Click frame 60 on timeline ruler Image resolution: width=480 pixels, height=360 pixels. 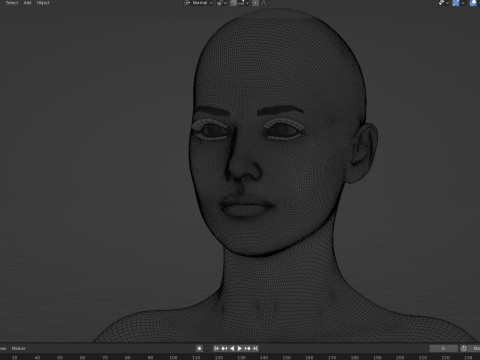83,357
